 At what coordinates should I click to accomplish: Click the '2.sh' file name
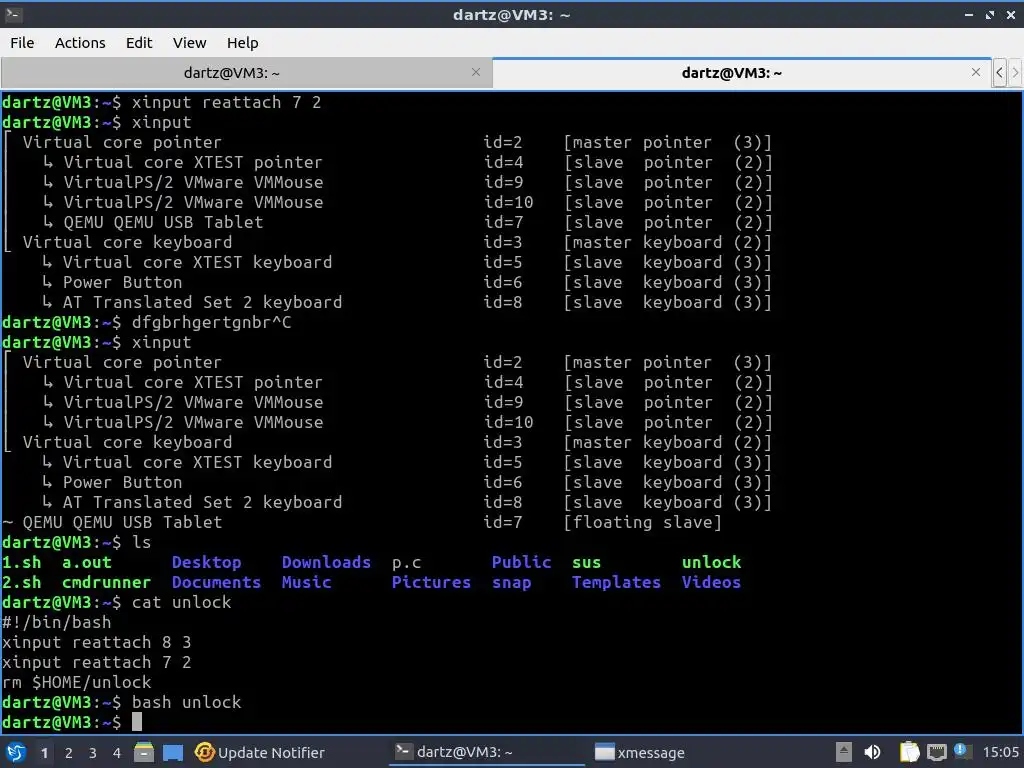click(22, 582)
